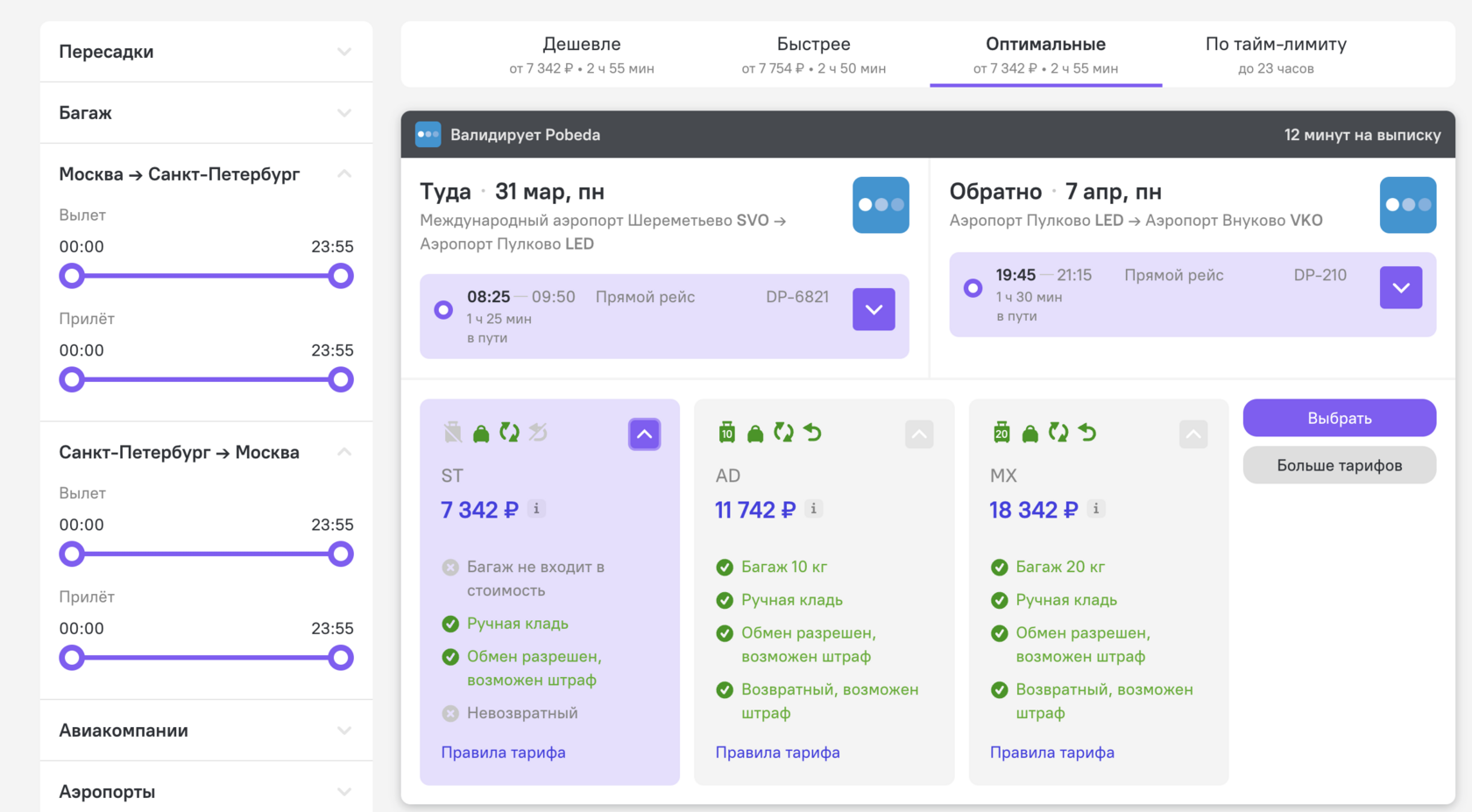Click the green check beside 'Багаж 20 кг'
The height and width of the screenshot is (812, 1472).
[x=999, y=568]
